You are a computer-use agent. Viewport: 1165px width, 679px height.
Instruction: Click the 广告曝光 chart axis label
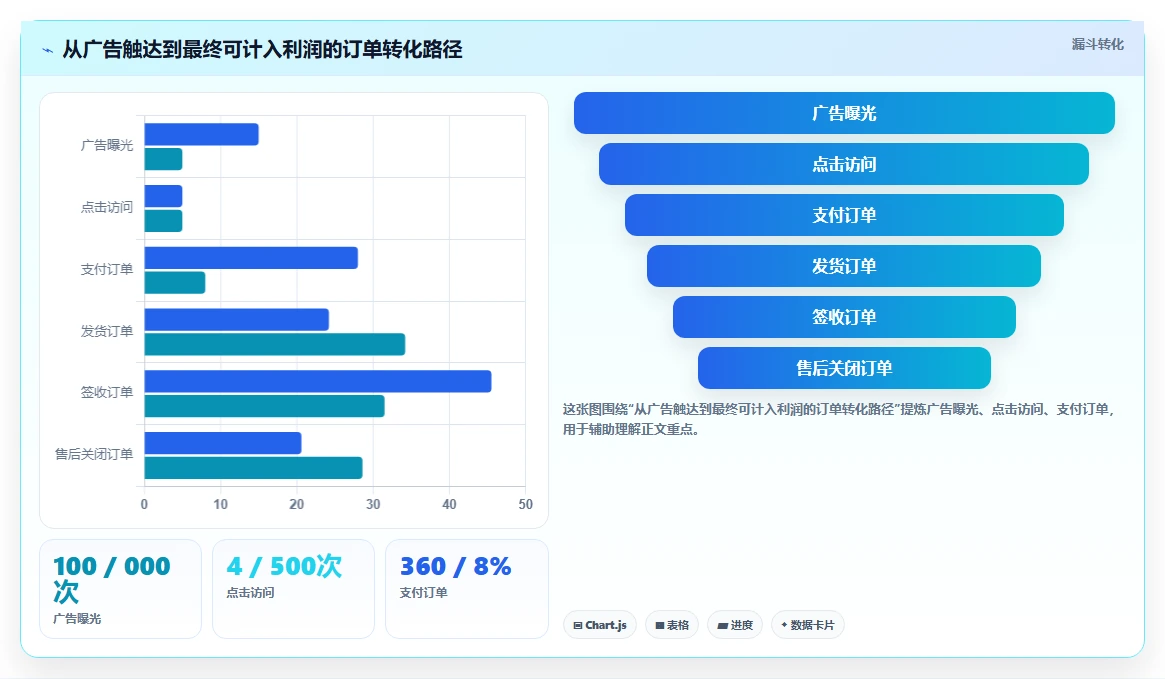coord(107,146)
